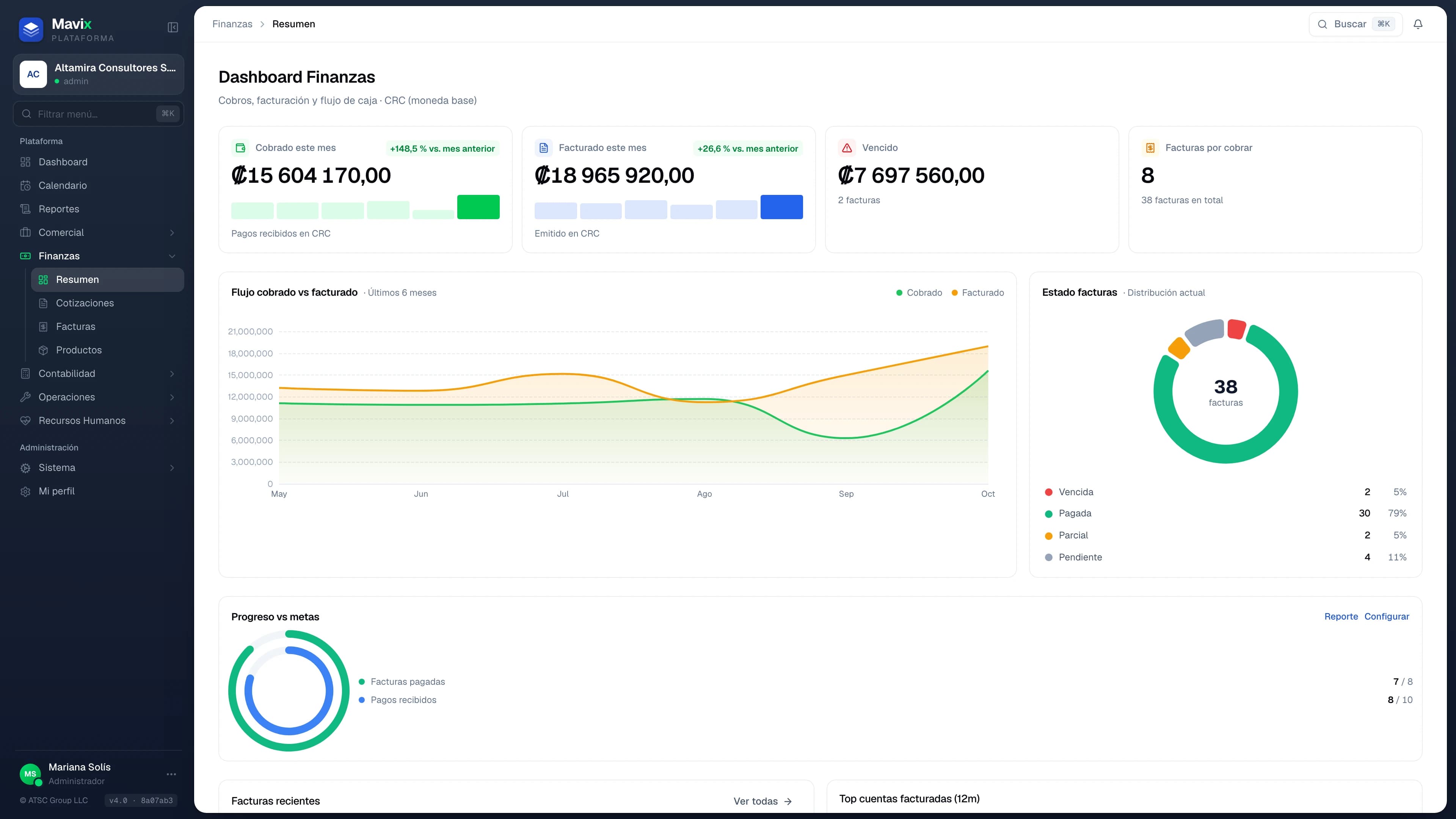
Task: Click the Dashboard grid icon
Action: [25, 162]
